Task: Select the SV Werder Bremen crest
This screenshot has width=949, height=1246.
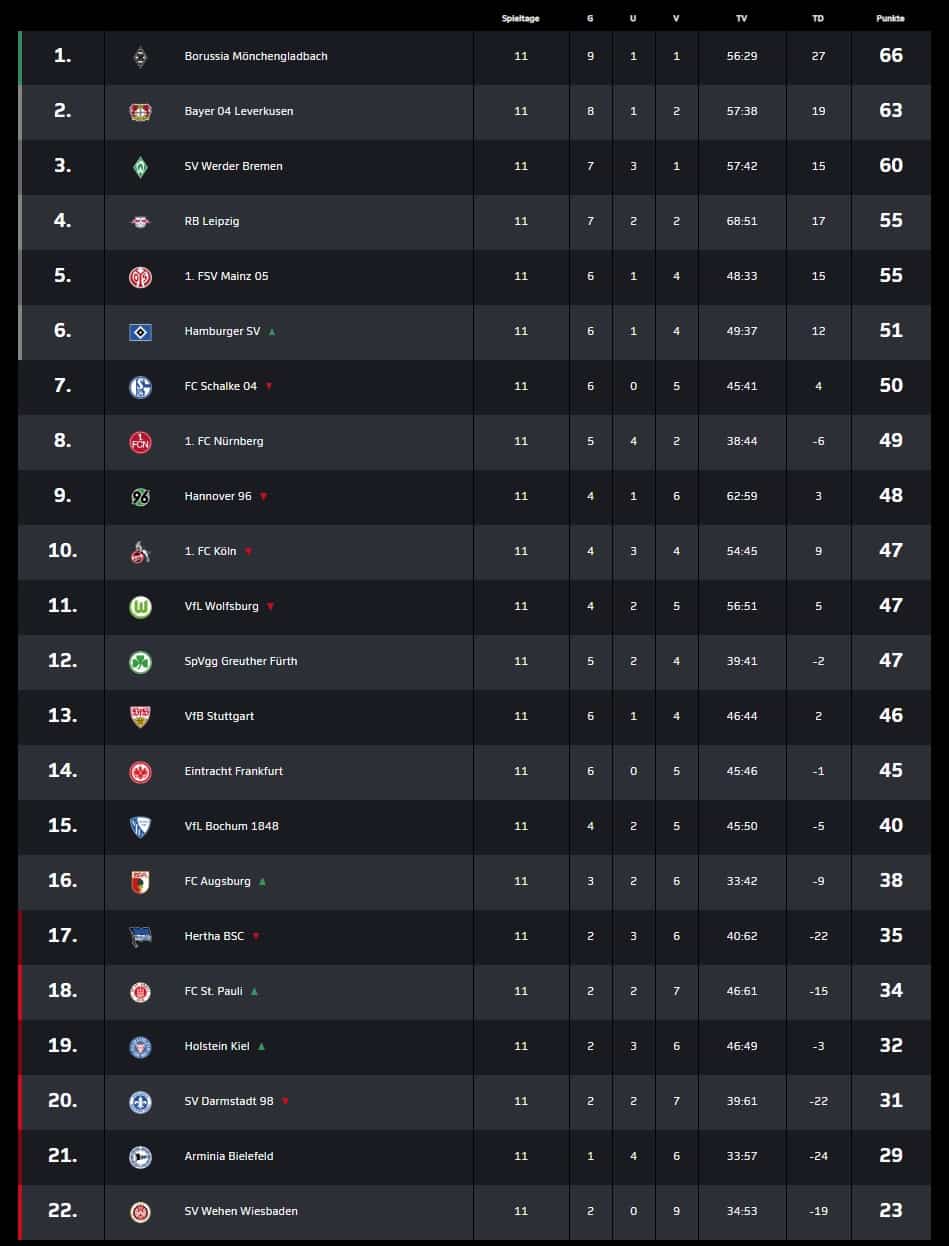Action: (140, 167)
